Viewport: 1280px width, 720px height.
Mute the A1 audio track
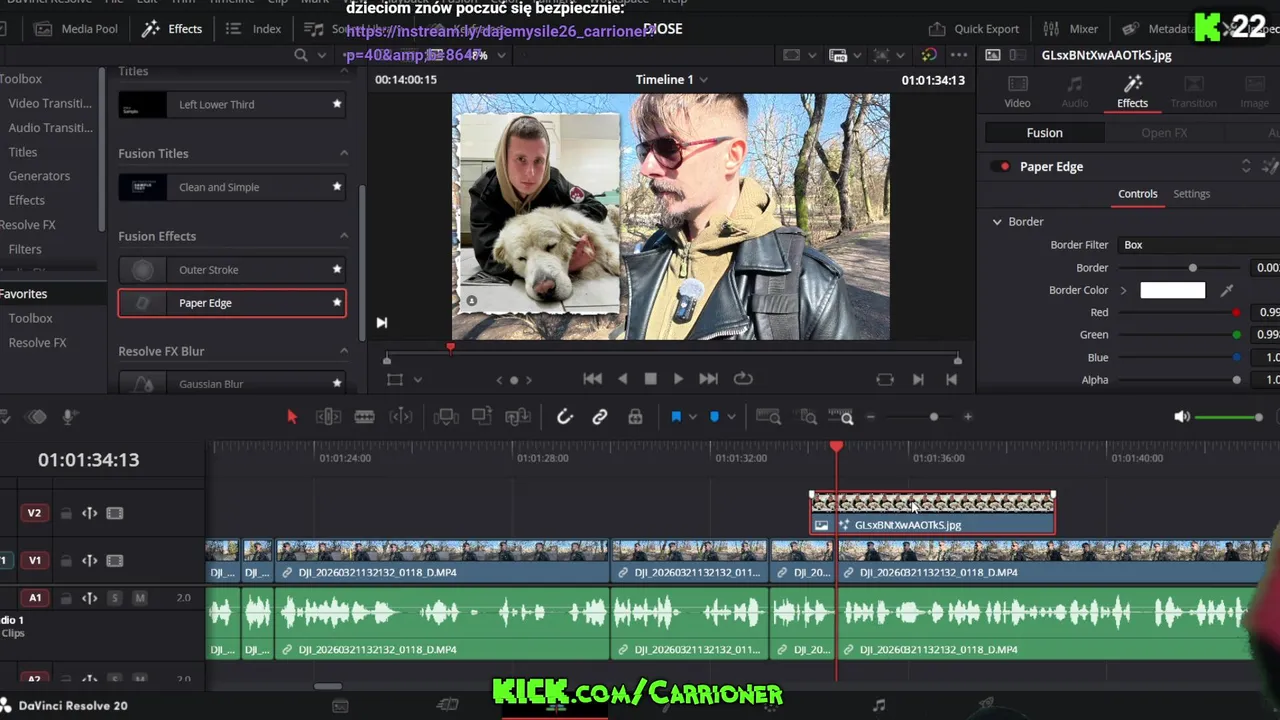click(x=140, y=598)
